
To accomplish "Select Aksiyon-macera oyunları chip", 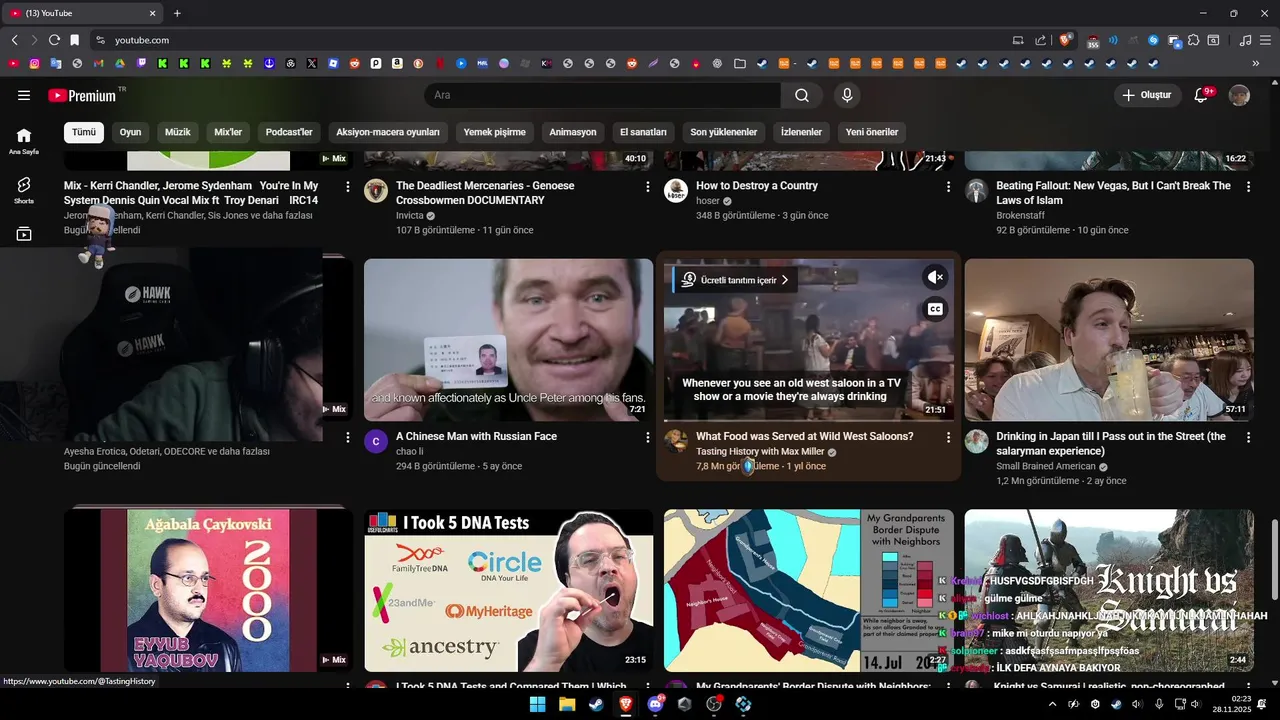I will pos(388,132).
